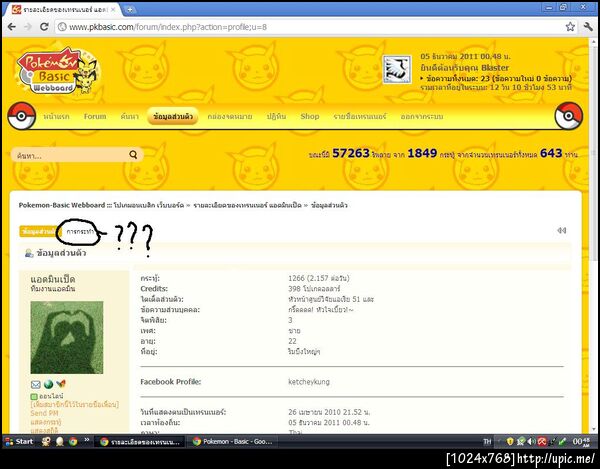
Task: Switch to the การกระทำ actions tab
Action: 80,232
